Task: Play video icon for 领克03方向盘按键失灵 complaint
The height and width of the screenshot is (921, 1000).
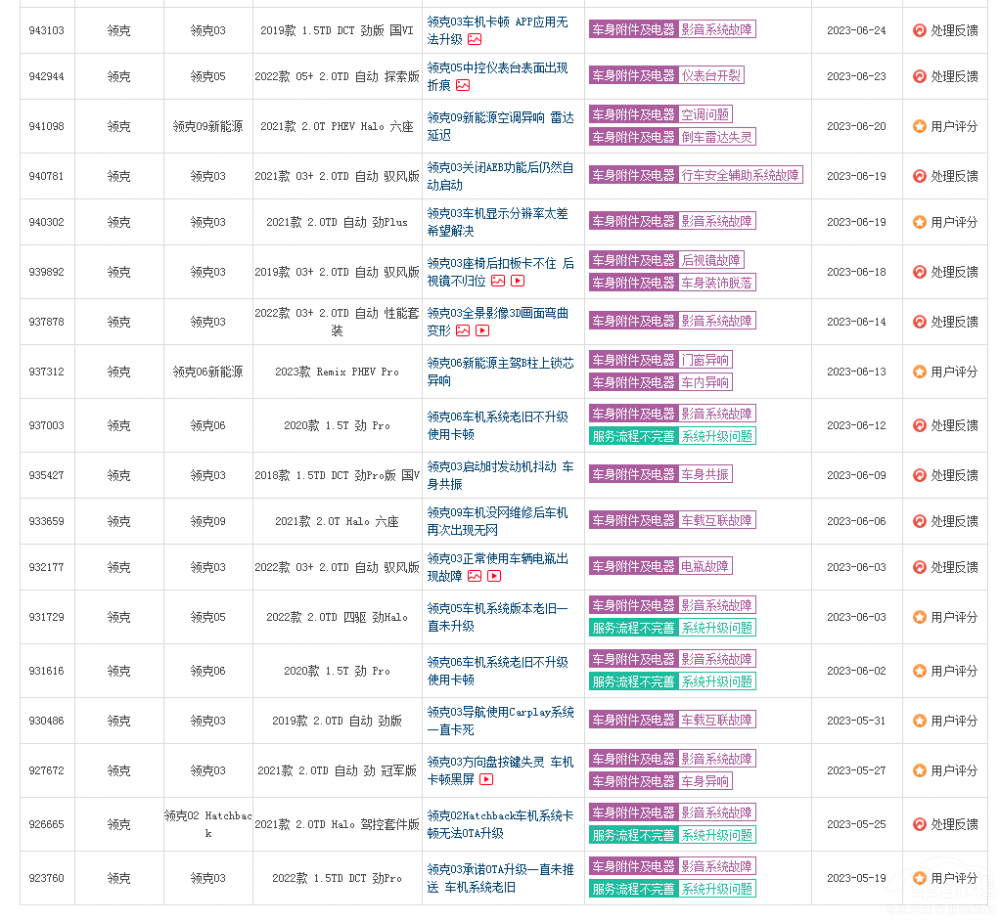Action: (486, 779)
